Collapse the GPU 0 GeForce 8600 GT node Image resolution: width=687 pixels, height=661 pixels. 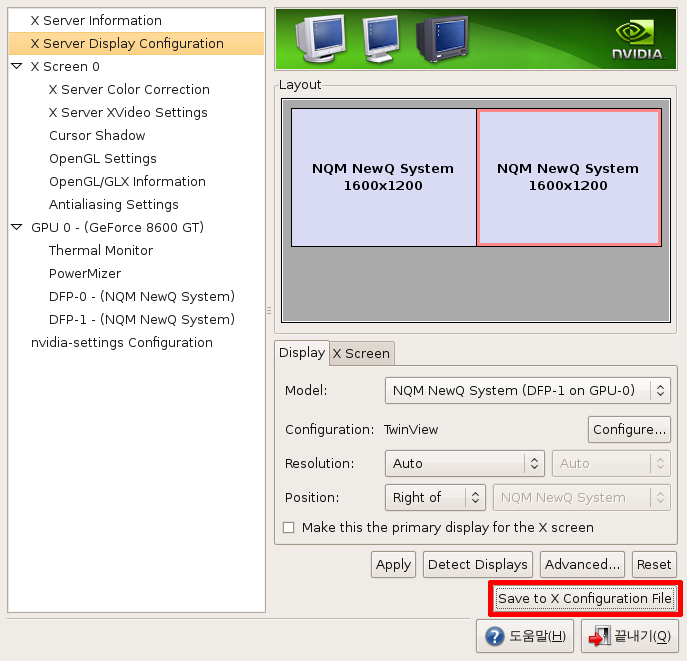[17, 227]
